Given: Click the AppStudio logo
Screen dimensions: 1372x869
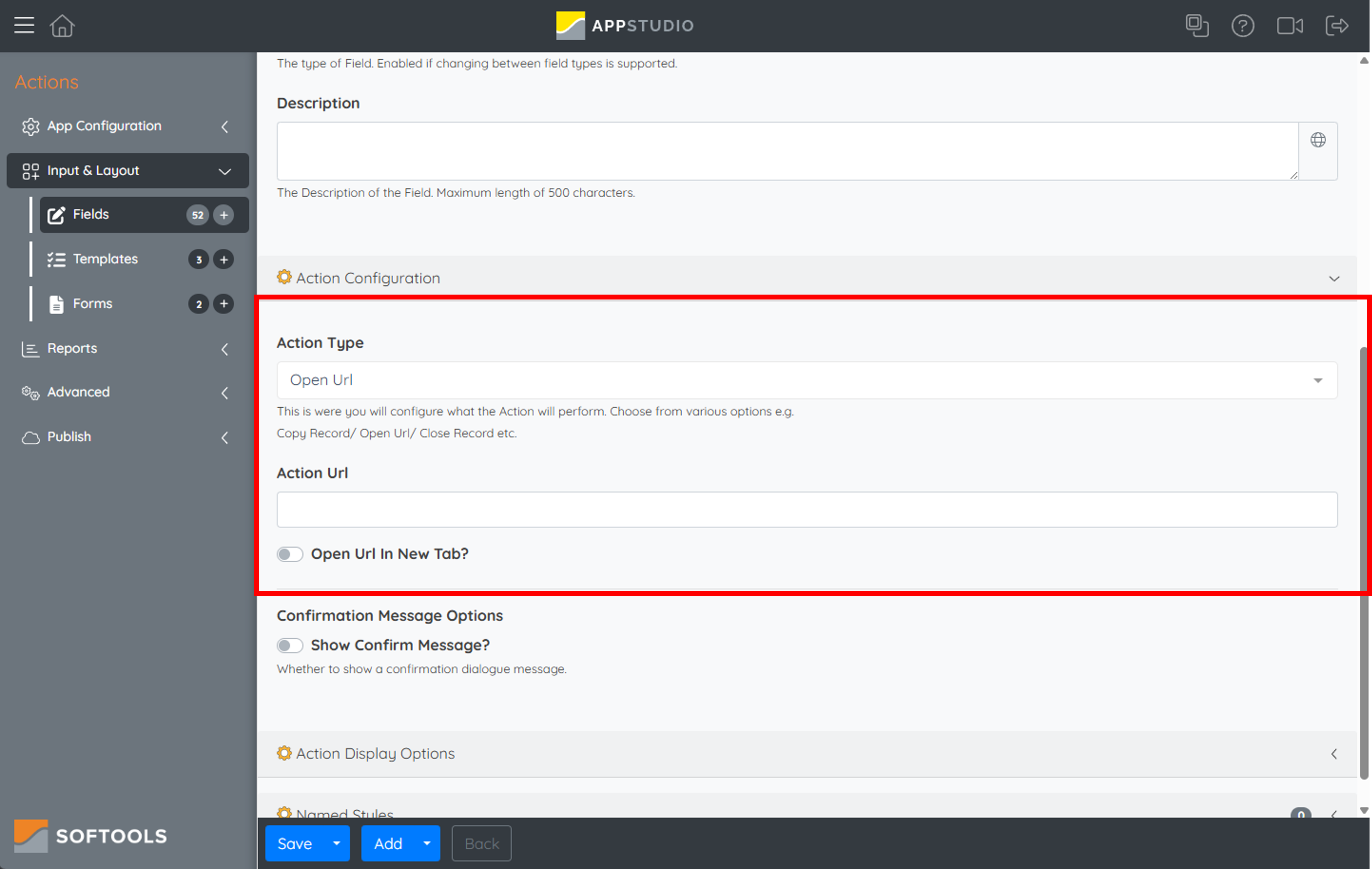Looking at the screenshot, I should point(625,26).
